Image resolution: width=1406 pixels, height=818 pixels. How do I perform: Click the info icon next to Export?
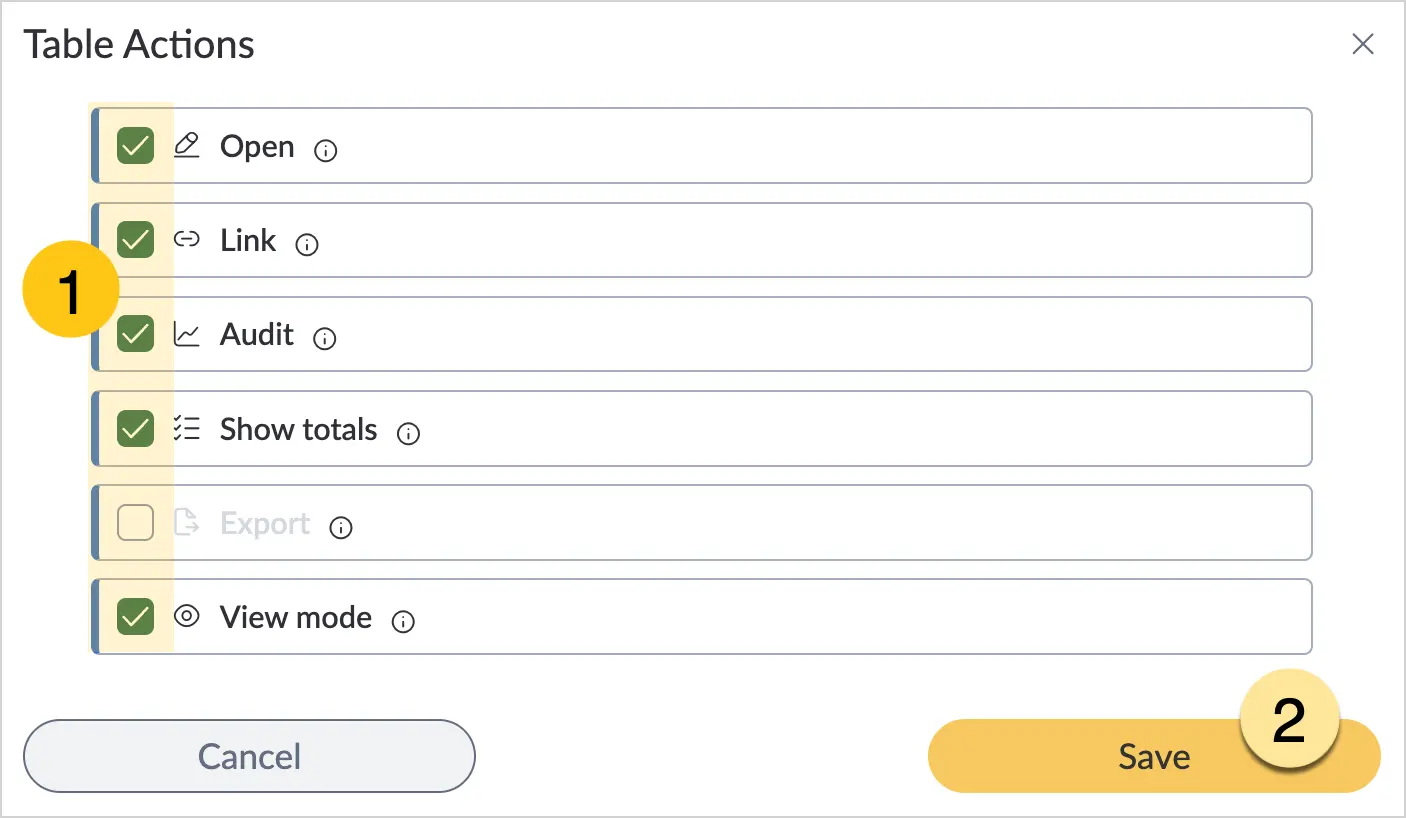click(341, 528)
